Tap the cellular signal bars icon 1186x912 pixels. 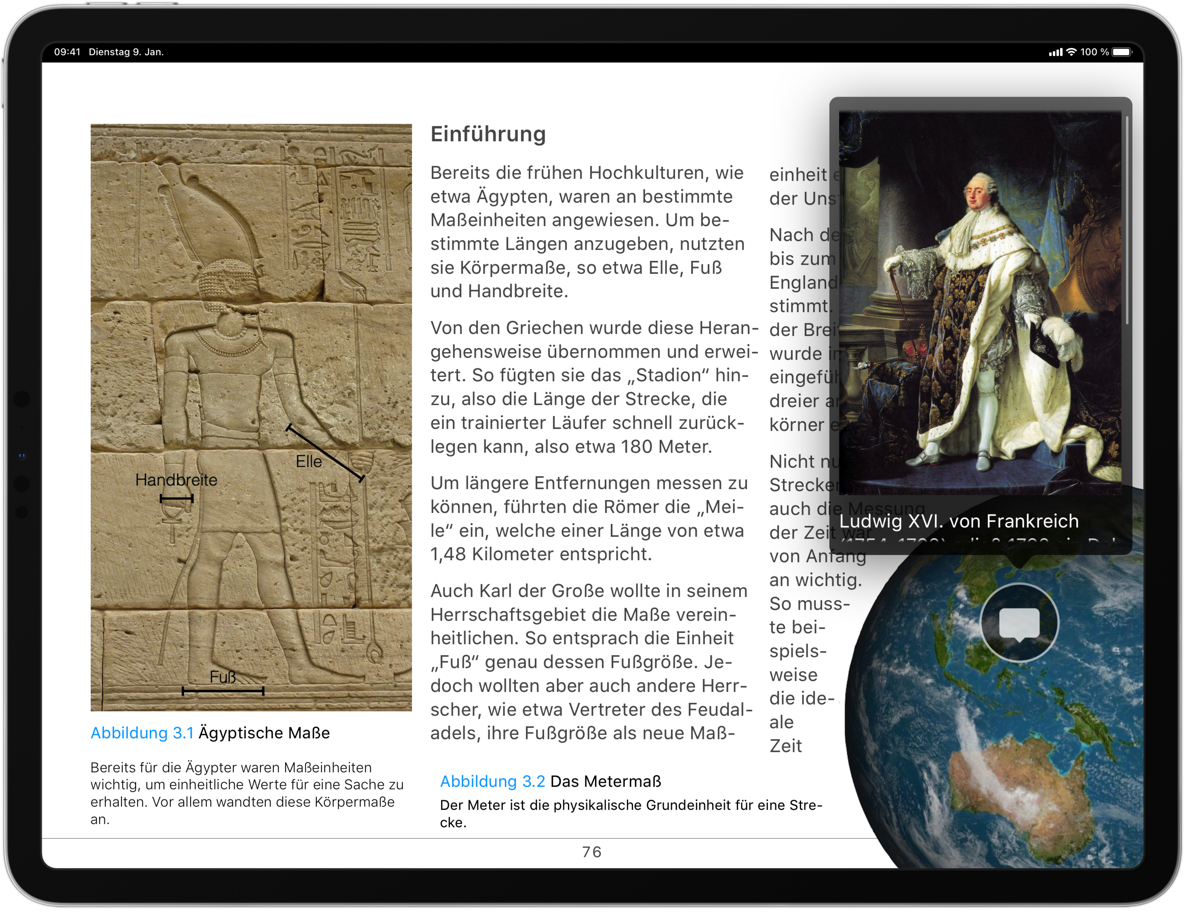1056,52
